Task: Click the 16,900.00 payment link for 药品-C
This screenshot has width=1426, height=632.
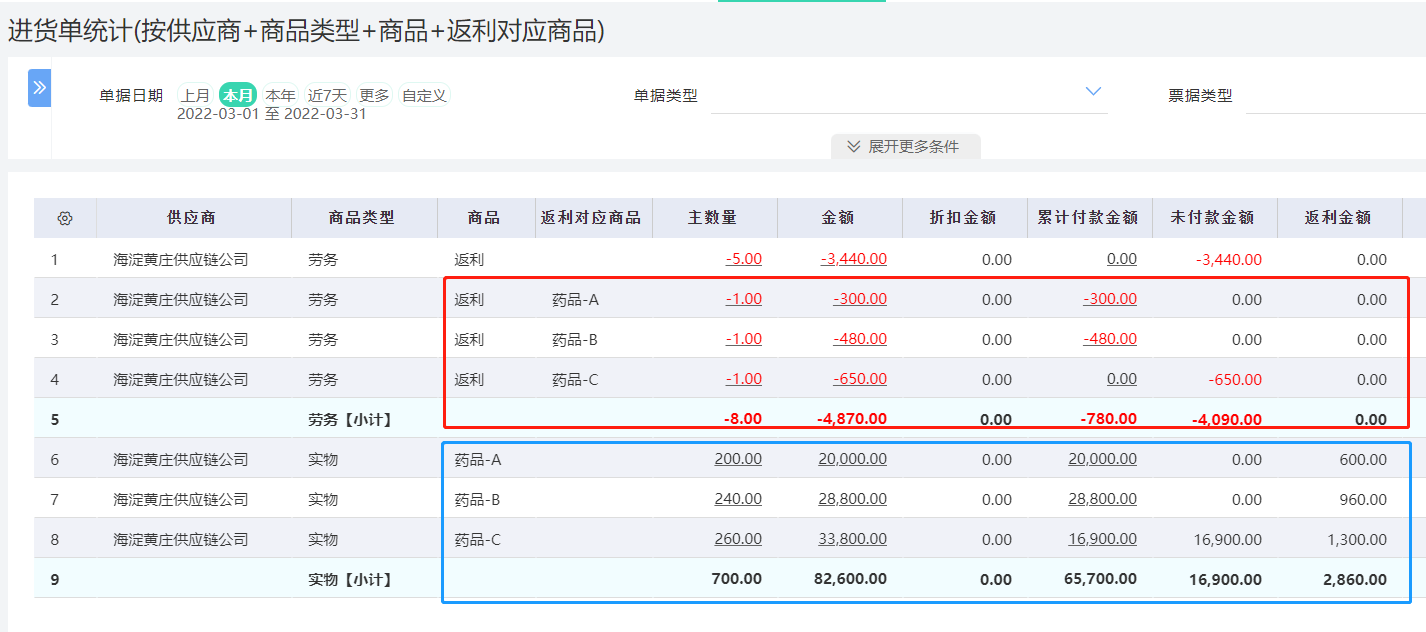Action: click(x=1101, y=538)
